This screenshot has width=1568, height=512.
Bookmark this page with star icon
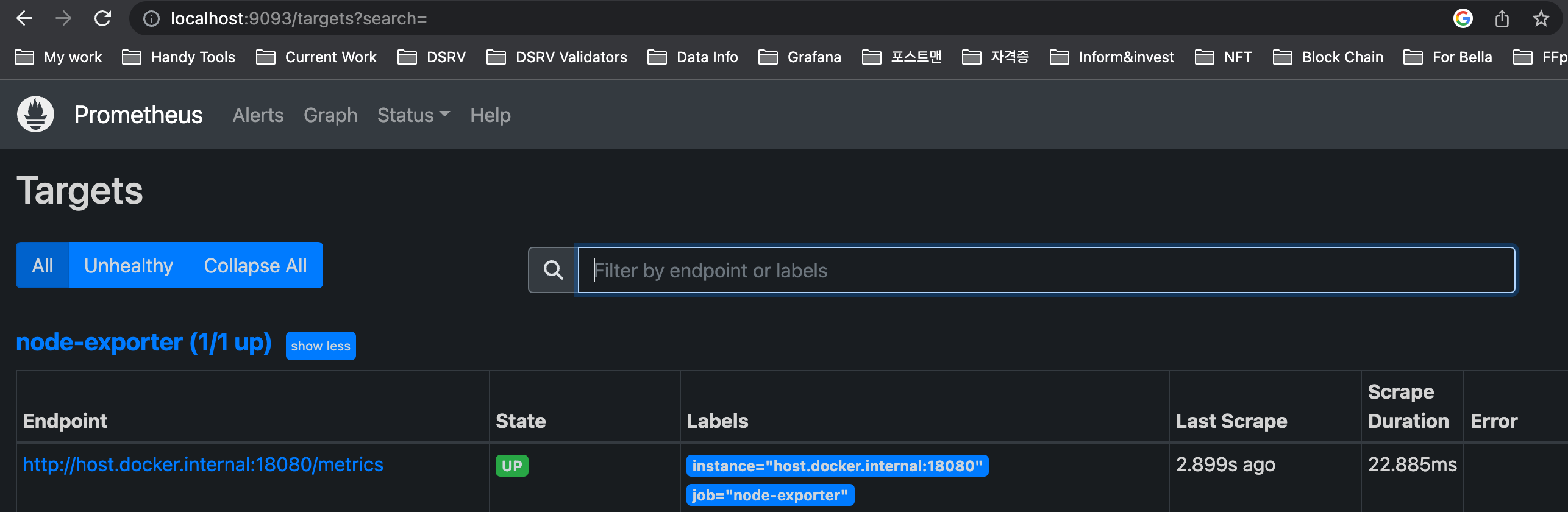coord(1541,19)
